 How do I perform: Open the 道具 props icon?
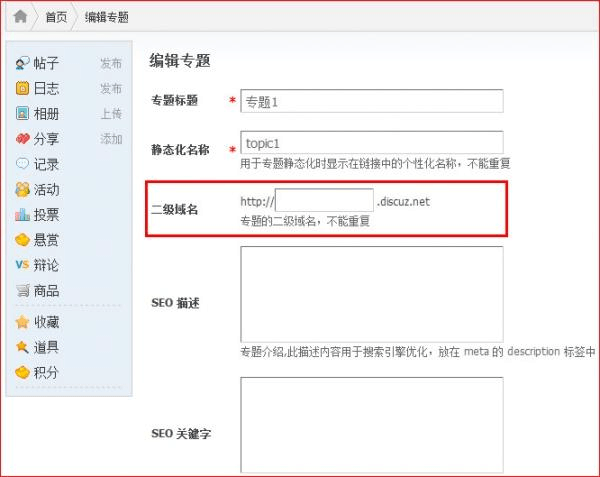[22, 347]
